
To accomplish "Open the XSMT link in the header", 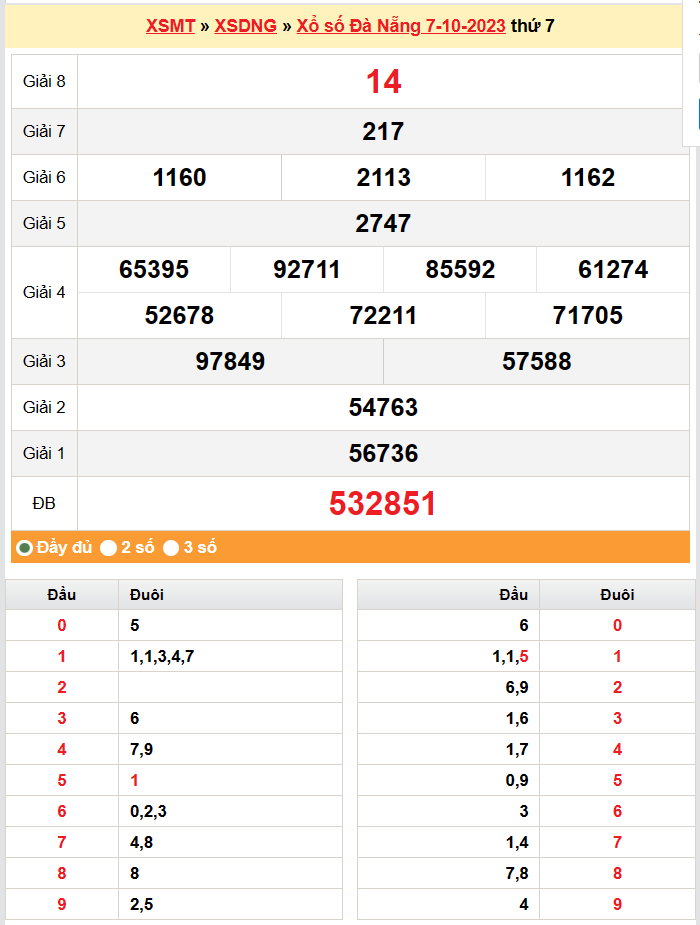I will 170,26.
